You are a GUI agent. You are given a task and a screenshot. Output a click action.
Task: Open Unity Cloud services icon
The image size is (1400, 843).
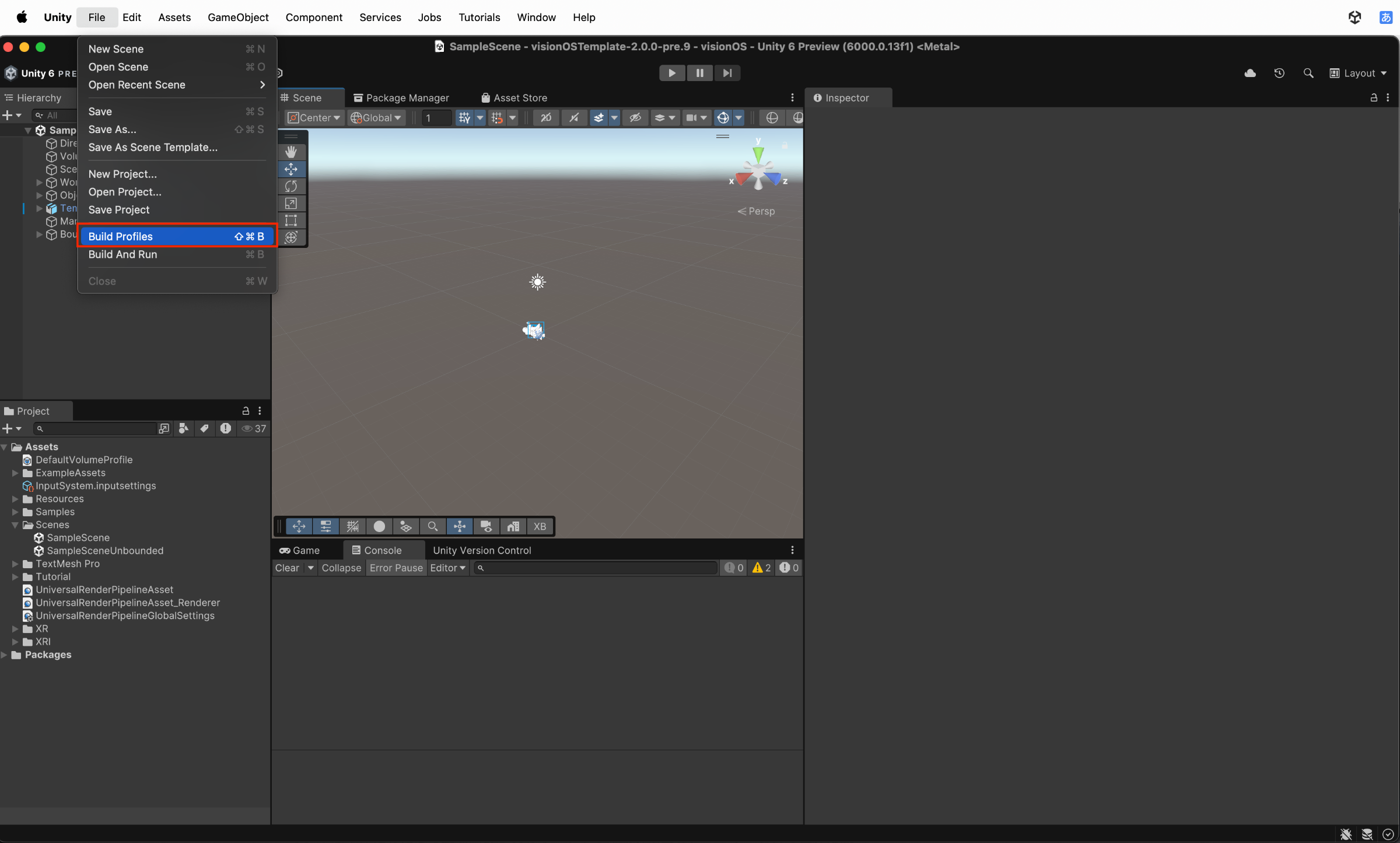click(x=1250, y=73)
